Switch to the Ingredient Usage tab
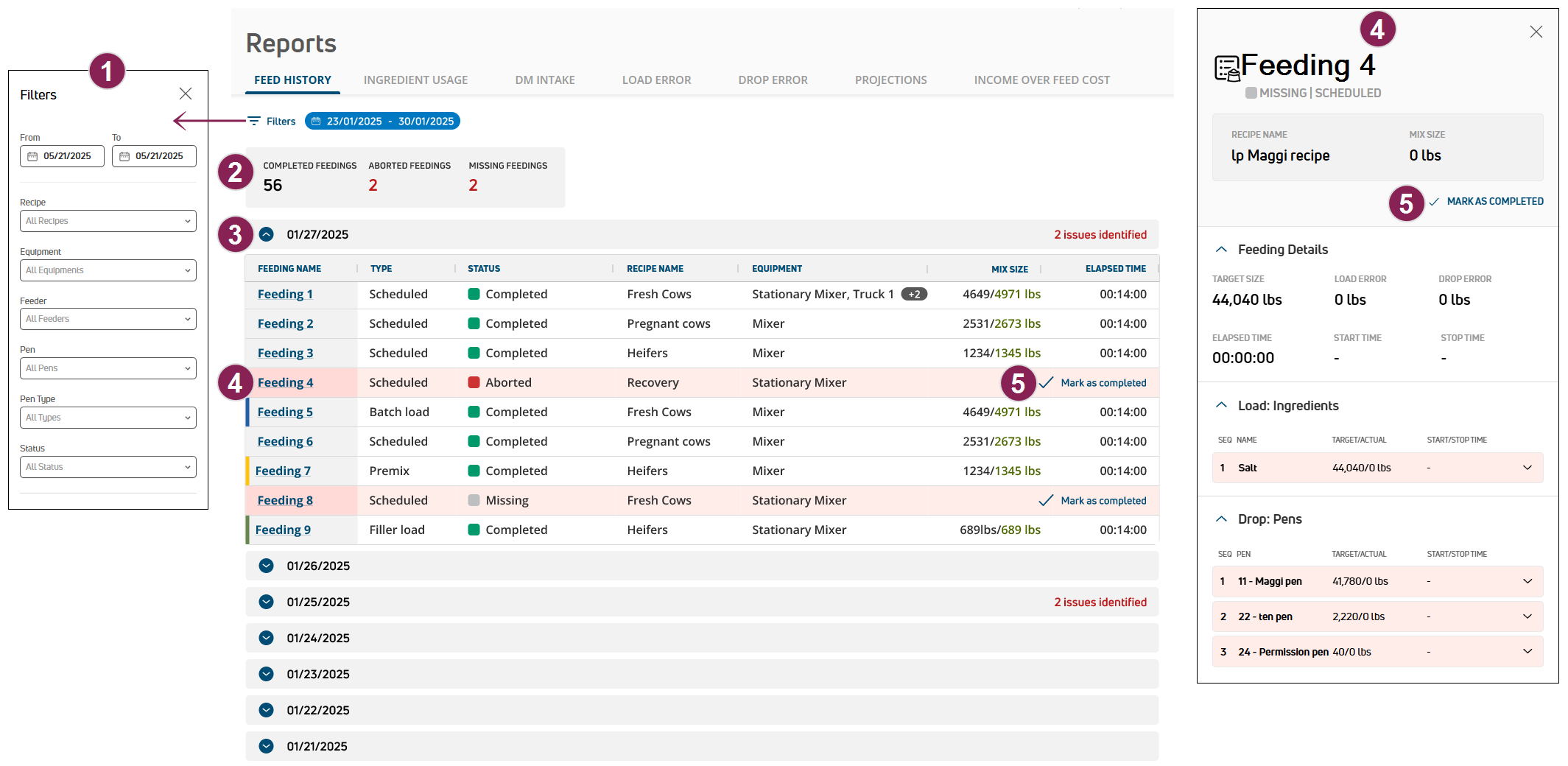Image resolution: width=1568 pixels, height=766 pixels. click(x=415, y=80)
